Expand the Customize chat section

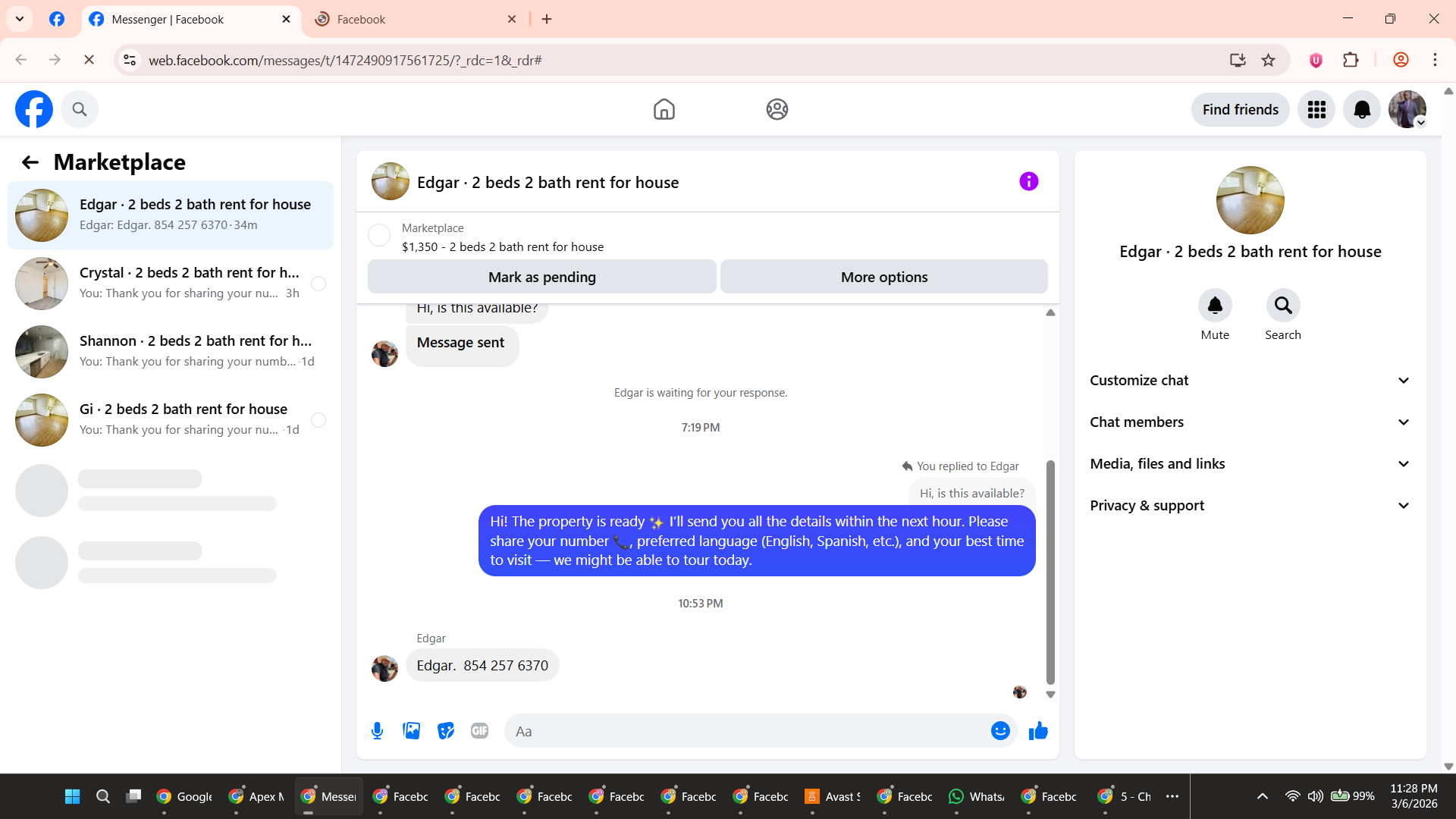pyautogui.click(x=1250, y=381)
